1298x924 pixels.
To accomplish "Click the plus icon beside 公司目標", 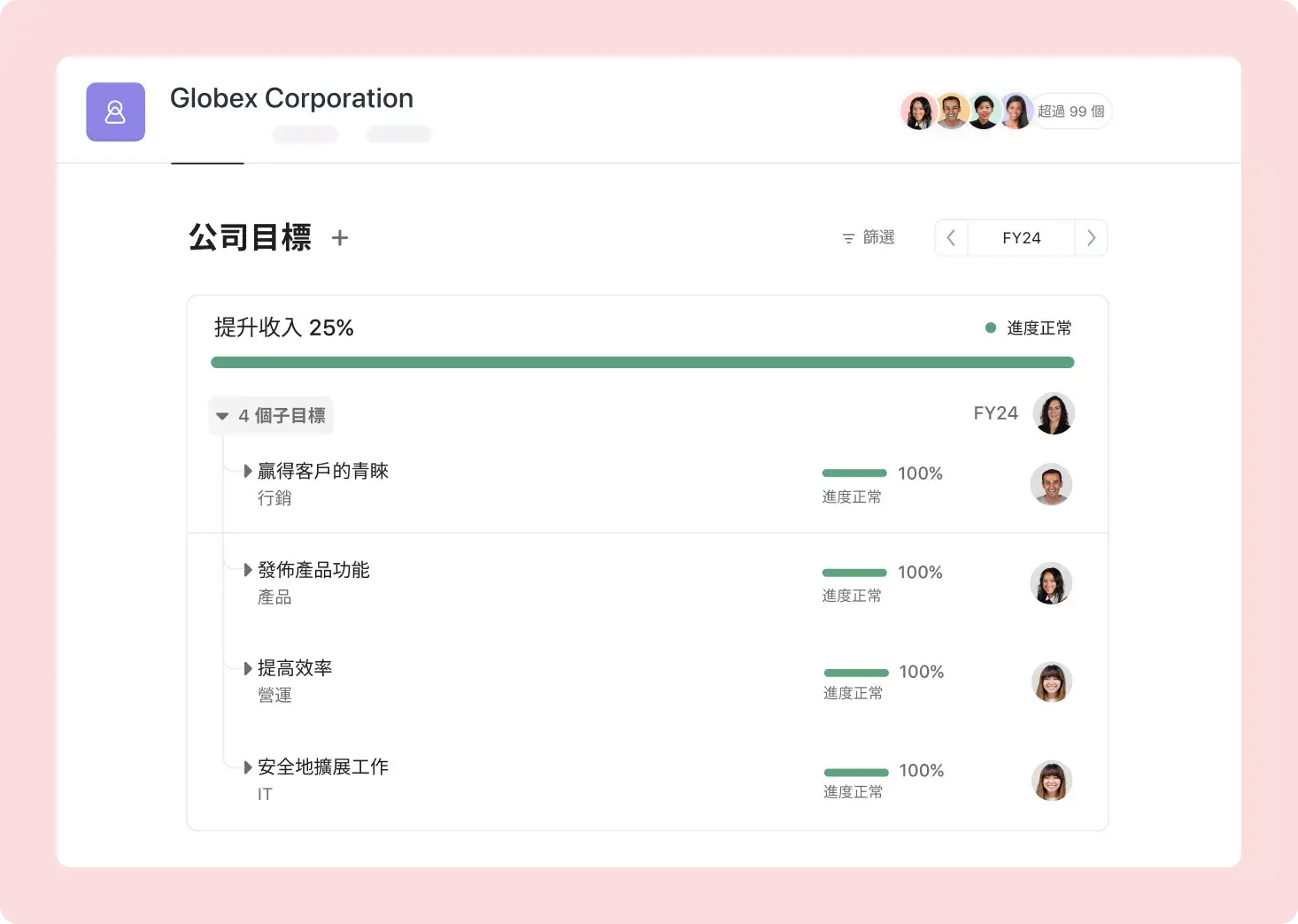I will pyautogui.click(x=340, y=238).
